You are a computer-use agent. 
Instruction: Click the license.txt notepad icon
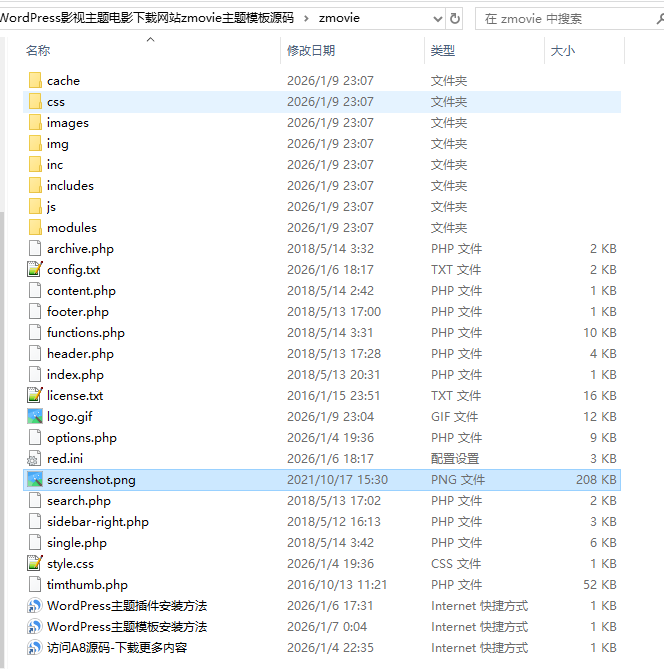[x=35, y=395]
